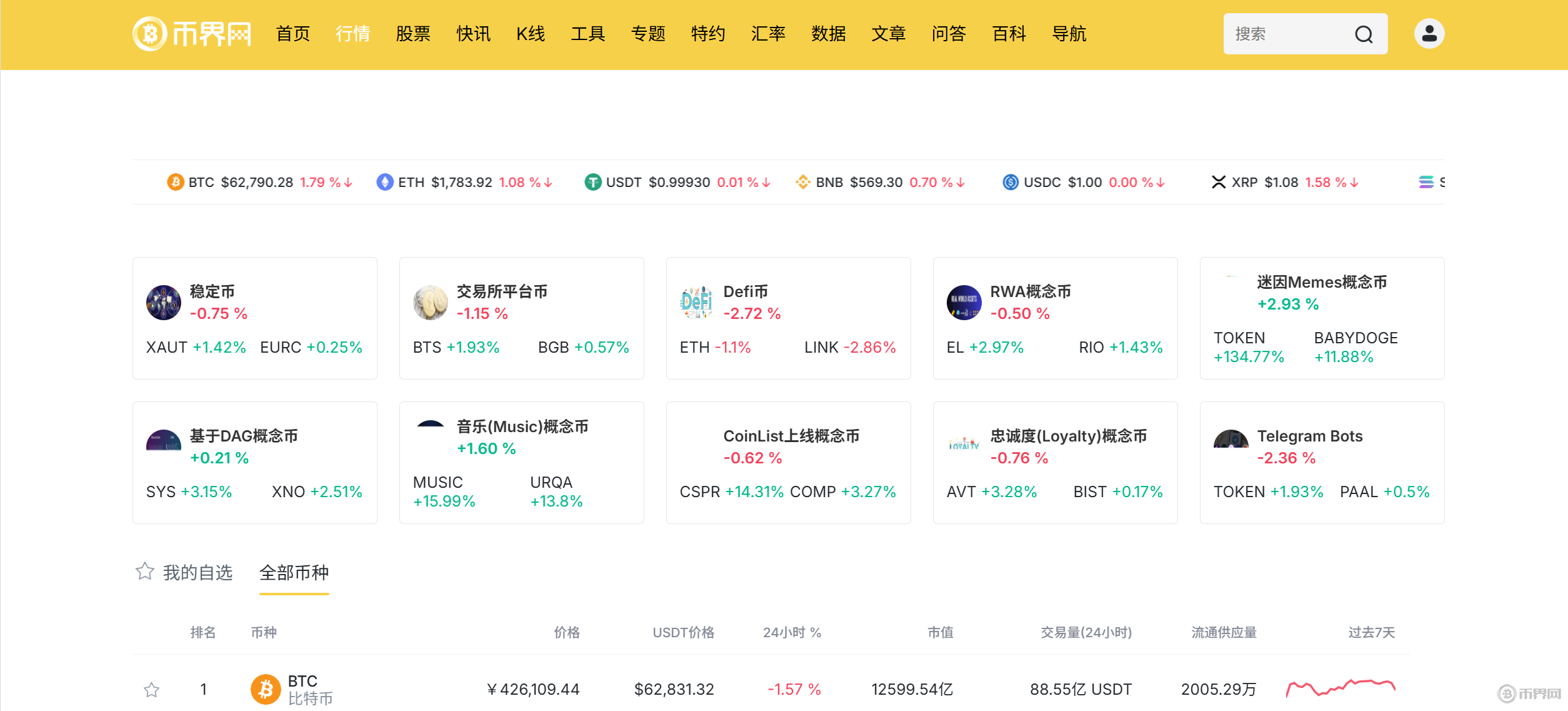Click the search magnifier icon
The width and height of the screenshot is (1568, 711).
1364,34
